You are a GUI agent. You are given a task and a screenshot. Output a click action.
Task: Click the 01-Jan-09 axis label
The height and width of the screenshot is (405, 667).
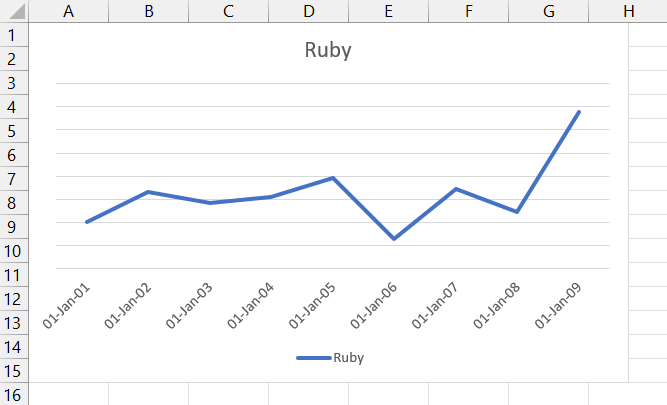pyautogui.click(x=558, y=305)
